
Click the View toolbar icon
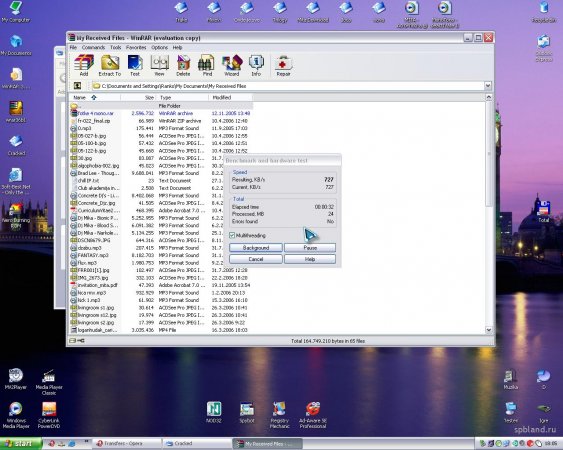[x=159, y=65]
